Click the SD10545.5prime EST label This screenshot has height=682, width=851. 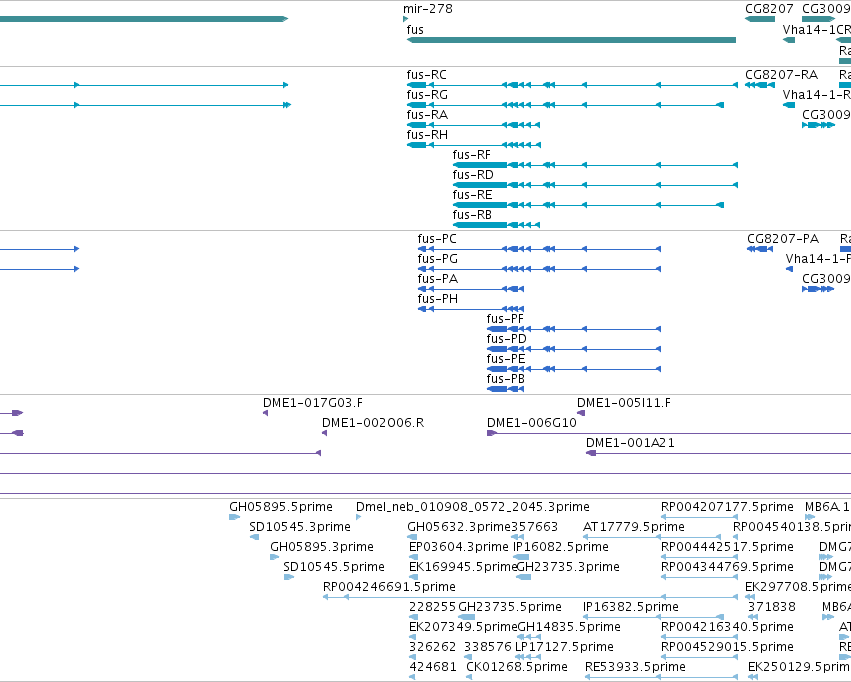(x=334, y=568)
